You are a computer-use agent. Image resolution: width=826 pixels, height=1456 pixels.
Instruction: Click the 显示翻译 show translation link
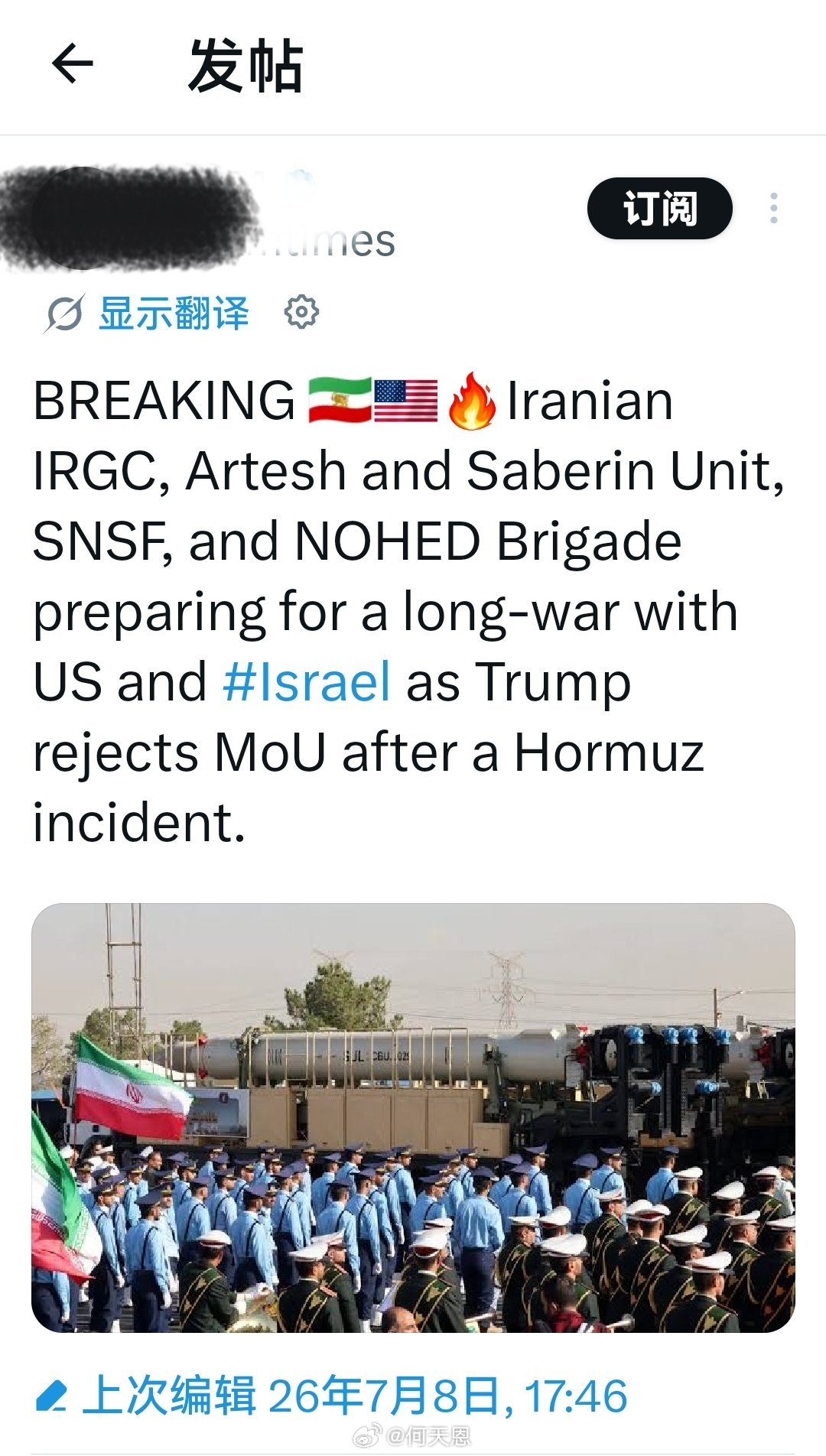174,314
